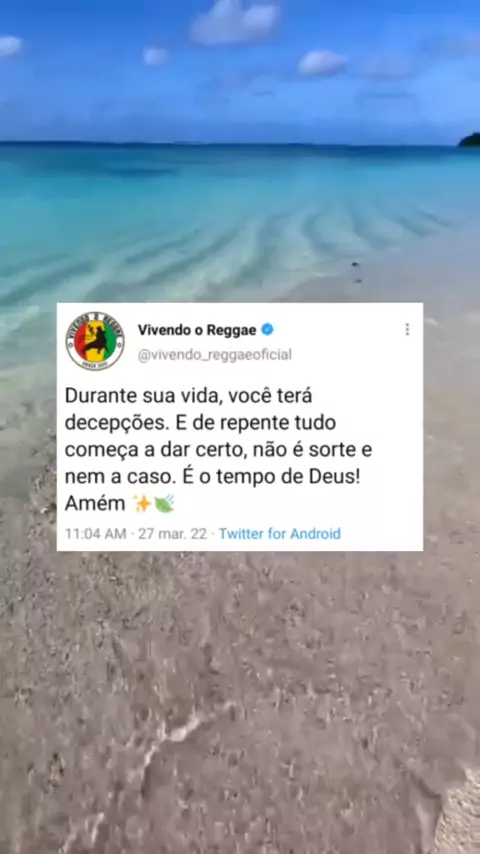Click the word Amém in tweet

click(95, 504)
